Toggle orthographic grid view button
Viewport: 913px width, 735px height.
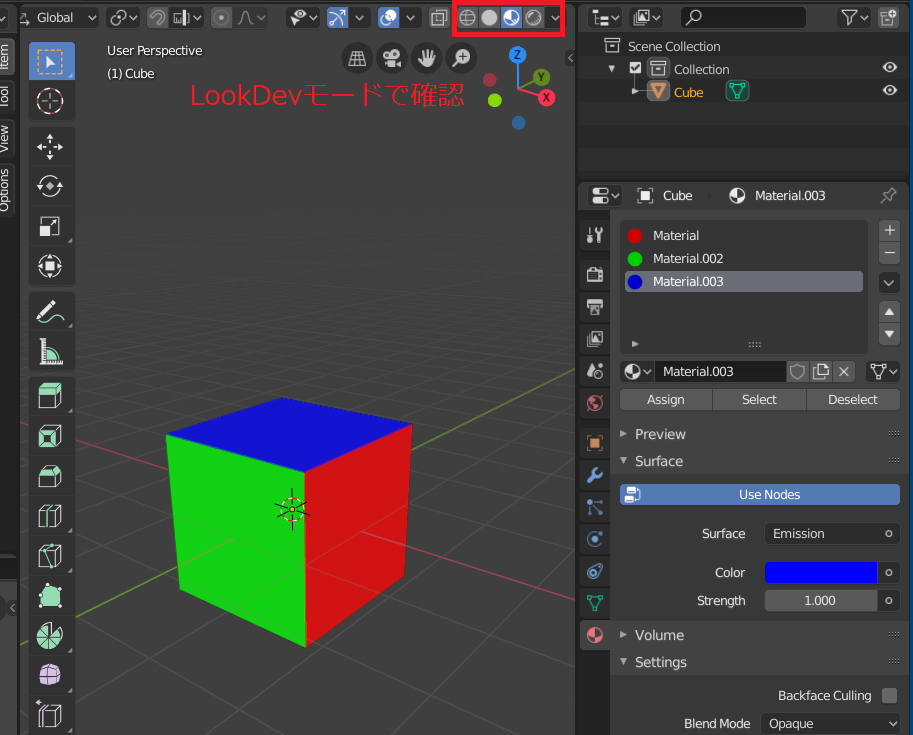[357, 58]
